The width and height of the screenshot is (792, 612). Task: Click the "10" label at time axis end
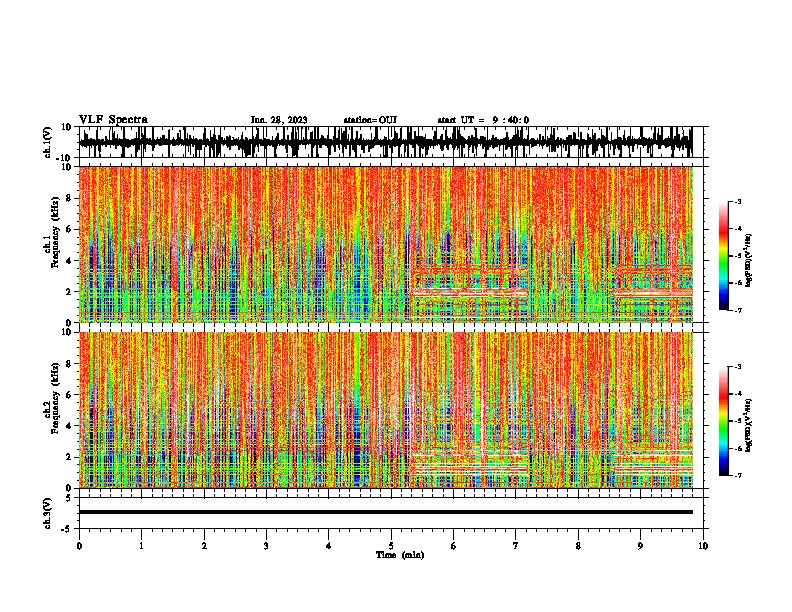(x=703, y=546)
